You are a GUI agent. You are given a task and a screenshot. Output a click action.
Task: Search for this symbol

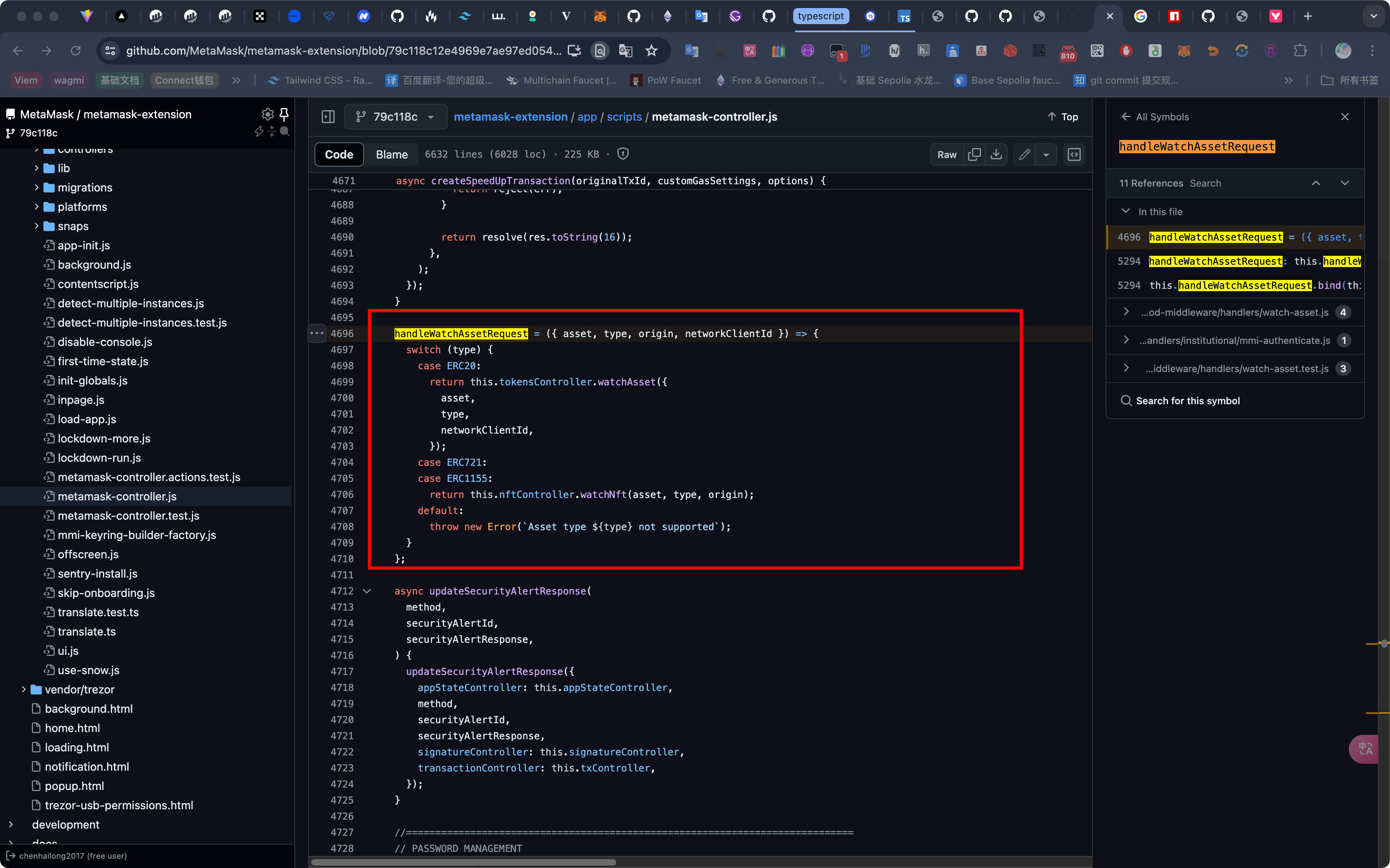pos(1180,400)
